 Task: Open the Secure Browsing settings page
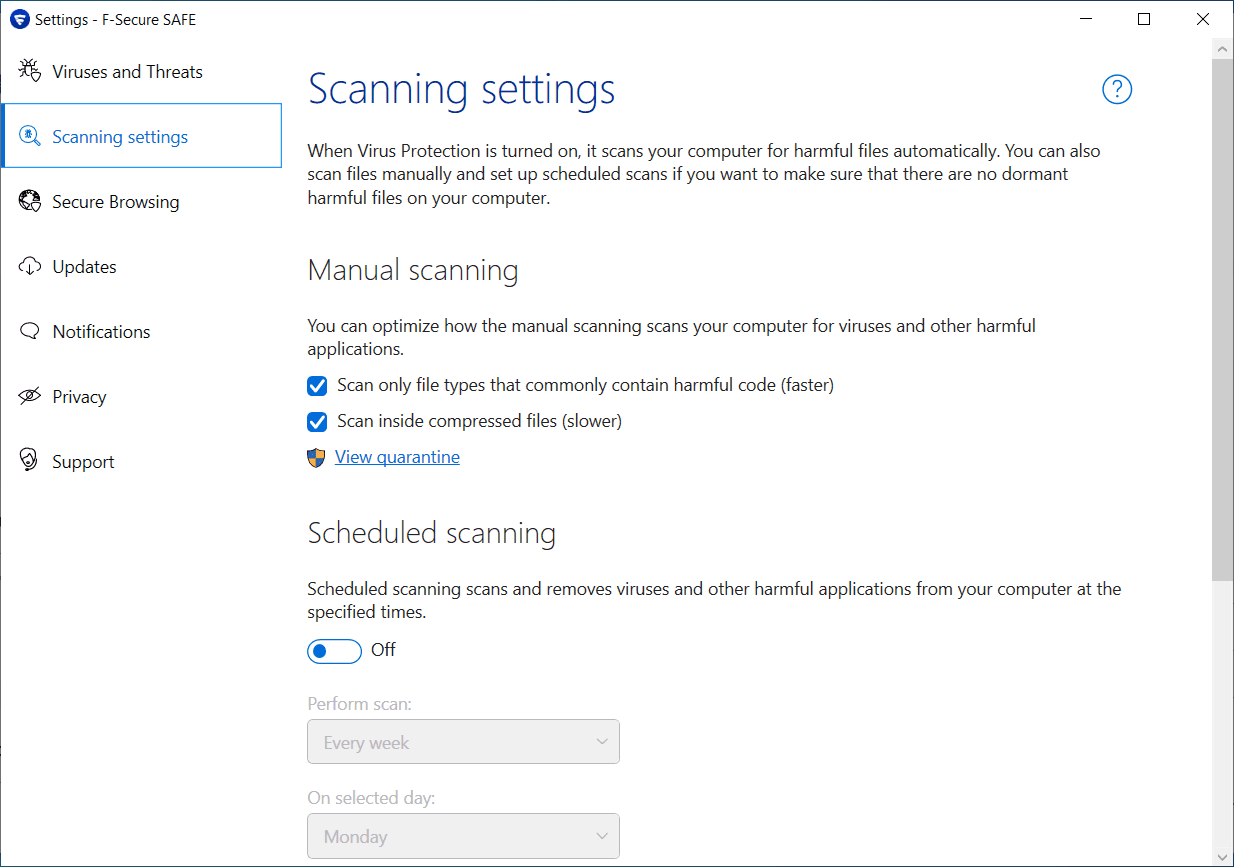116,202
